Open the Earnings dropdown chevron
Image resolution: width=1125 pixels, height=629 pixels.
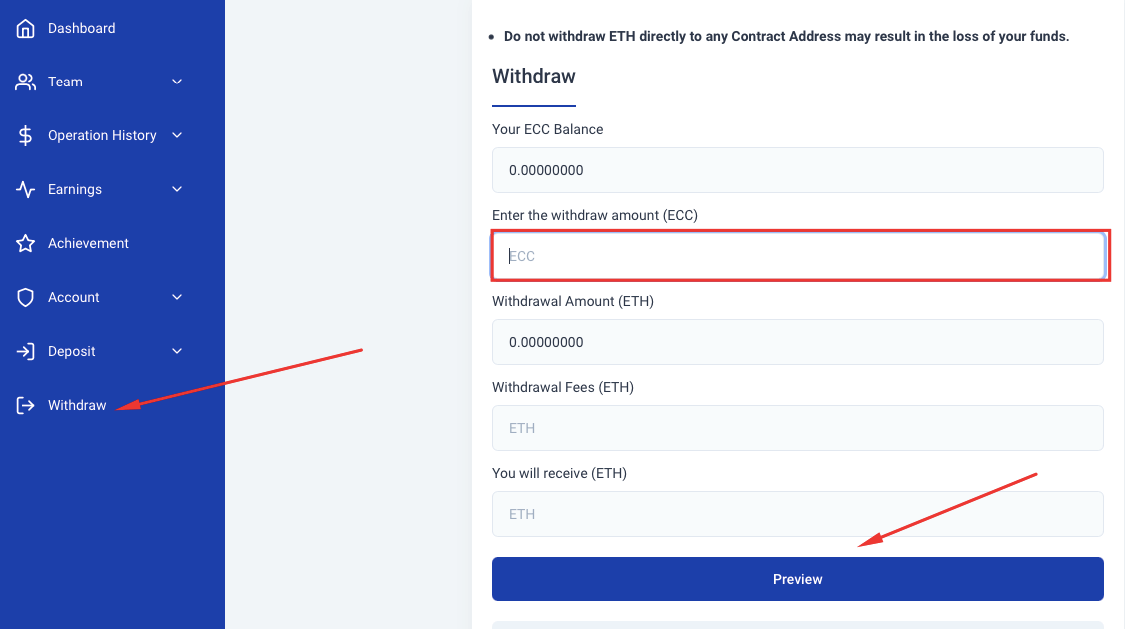(x=177, y=189)
